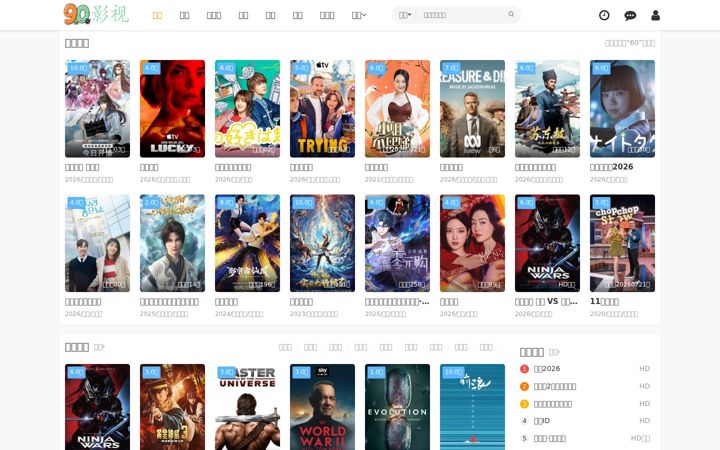Open the blue lightning dragon poster rated 10.0
The height and width of the screenshot is (450, 720).
tap(322, 243)
